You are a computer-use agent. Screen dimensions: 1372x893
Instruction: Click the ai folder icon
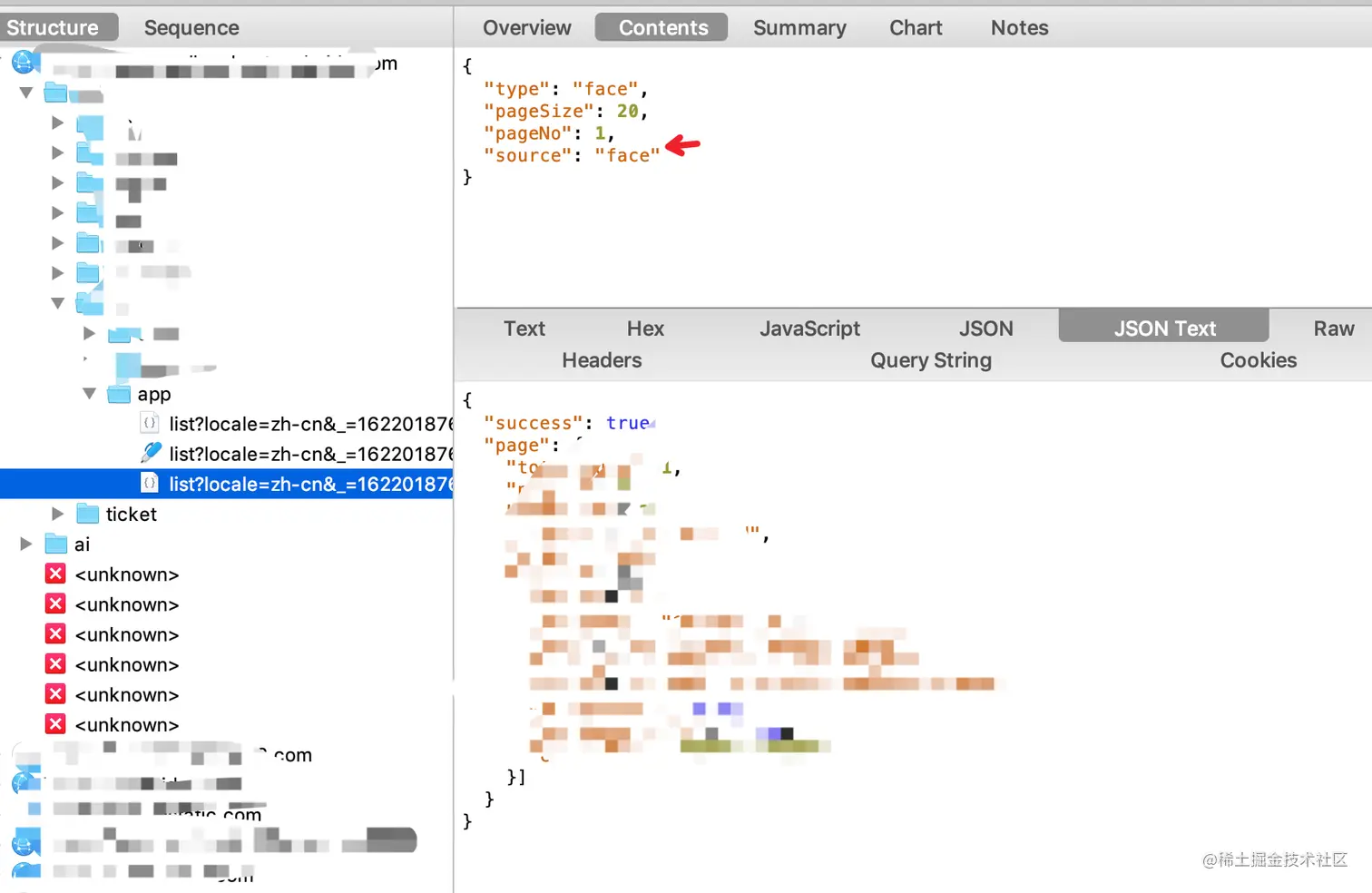click(x=56, y=544)
